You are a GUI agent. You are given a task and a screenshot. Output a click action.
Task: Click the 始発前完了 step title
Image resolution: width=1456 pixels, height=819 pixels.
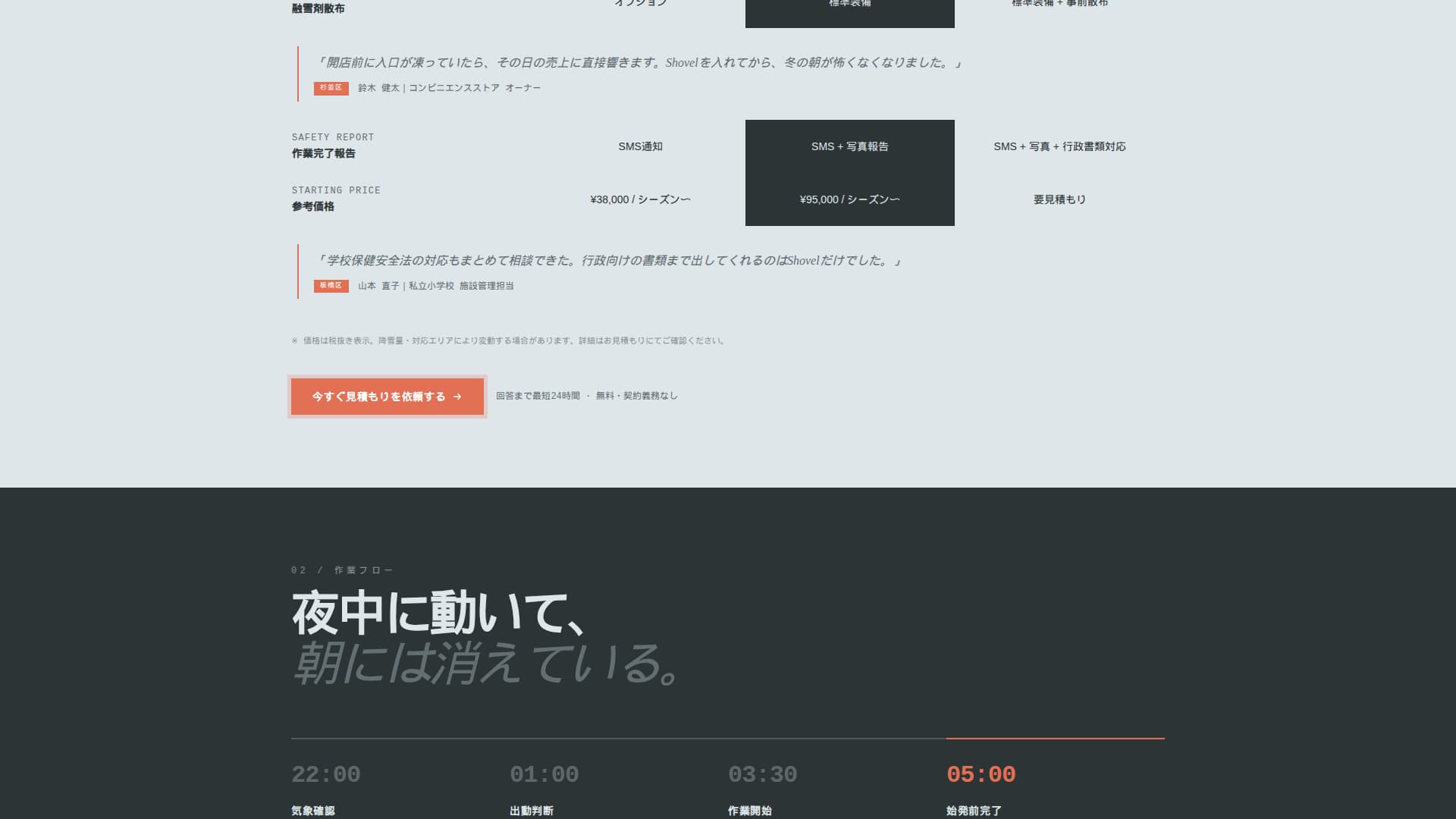(974, 811)
